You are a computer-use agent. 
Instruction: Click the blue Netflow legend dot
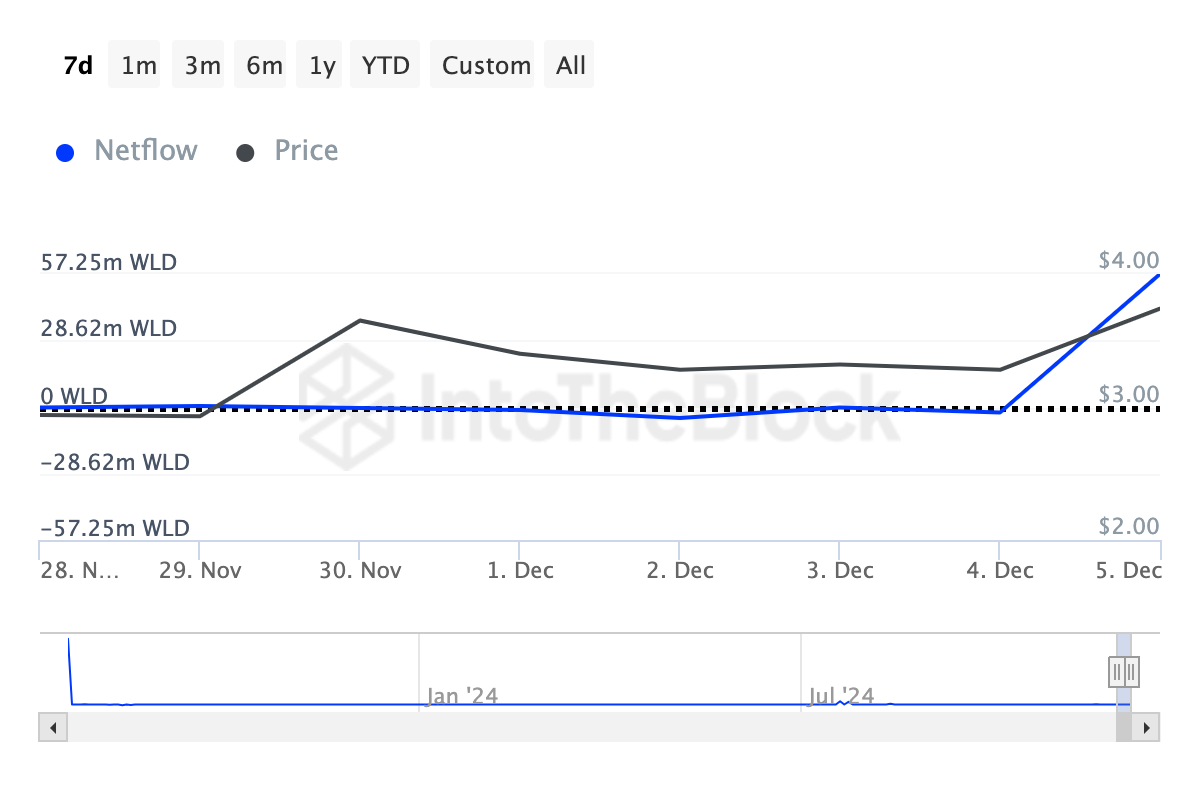66,152
